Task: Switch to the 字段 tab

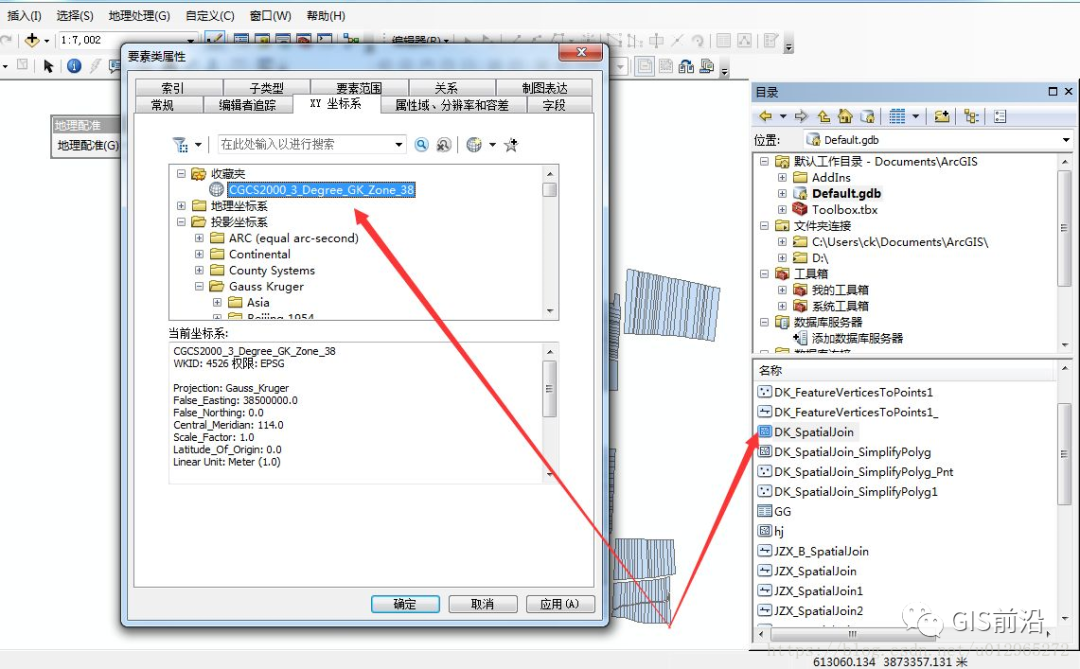Action: click(555, 105)
